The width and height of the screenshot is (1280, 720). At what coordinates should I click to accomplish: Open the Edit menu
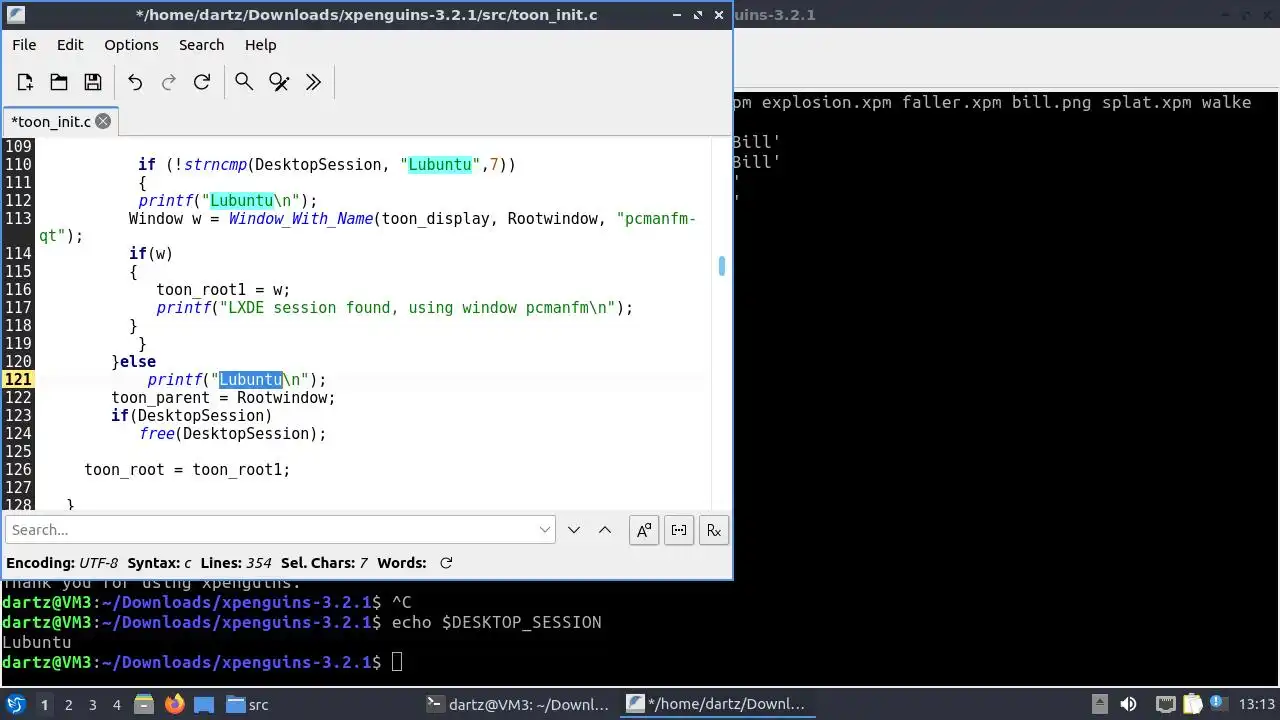click(70, 45)
